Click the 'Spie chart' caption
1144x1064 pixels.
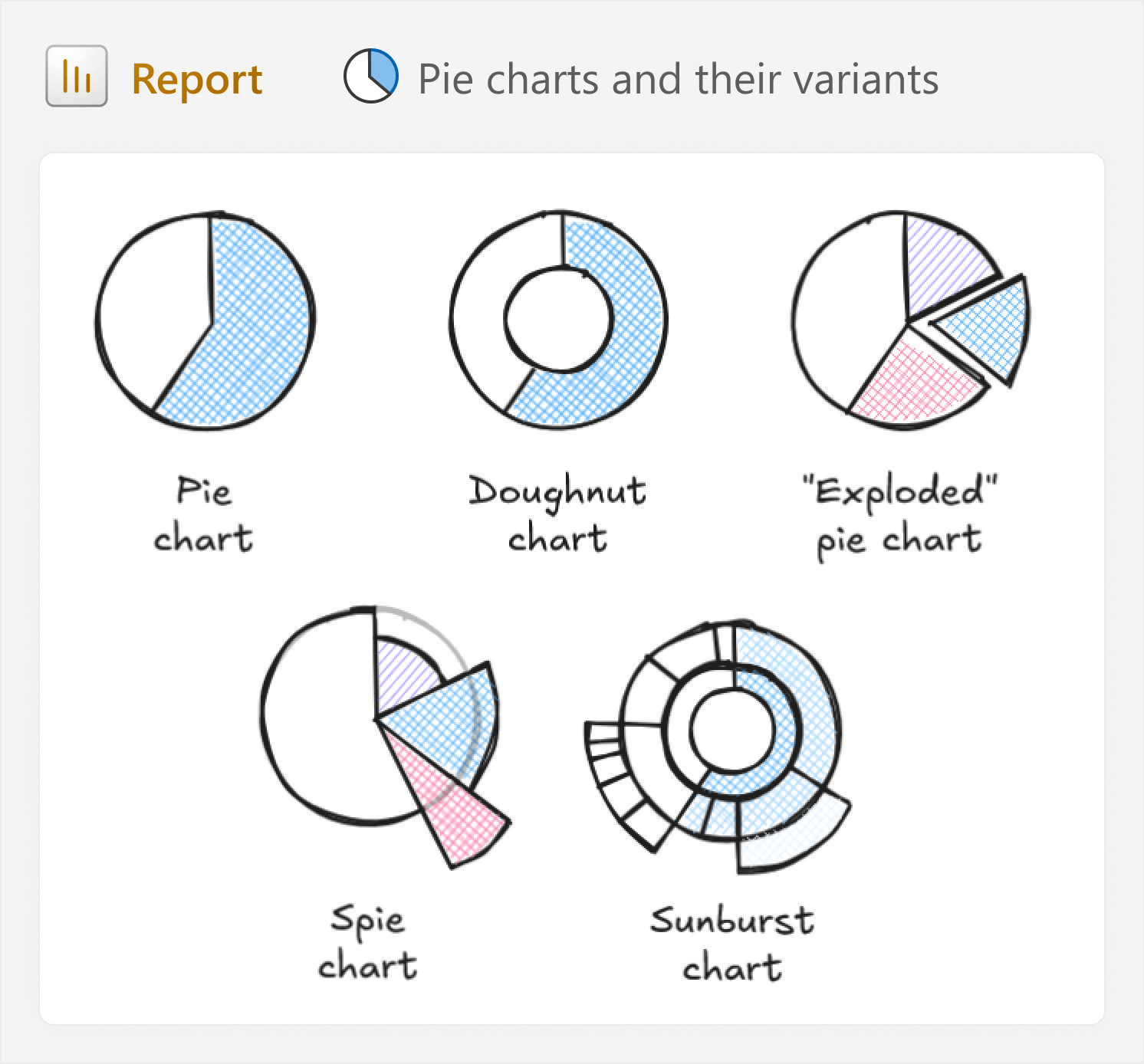368,942
